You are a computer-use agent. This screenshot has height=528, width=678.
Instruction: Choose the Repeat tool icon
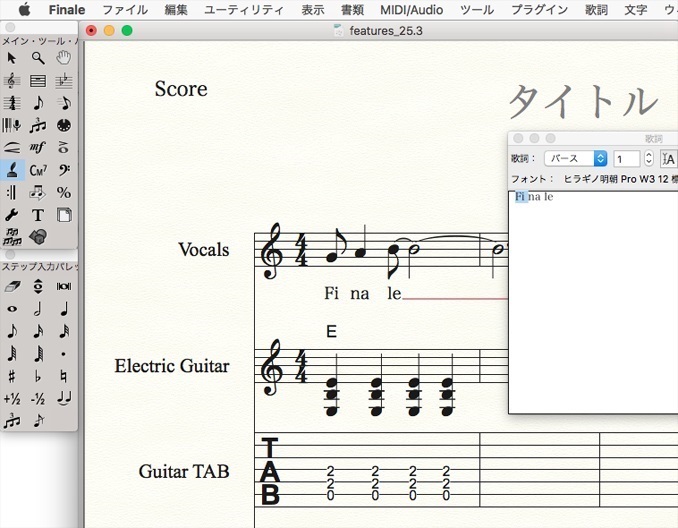(x=12, y=192)
